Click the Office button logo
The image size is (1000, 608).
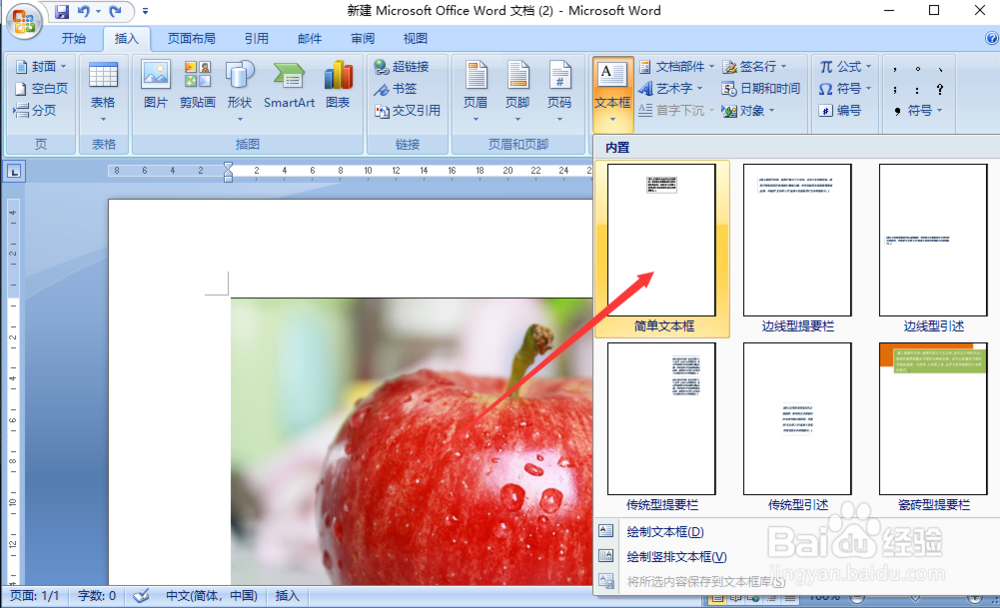point(24,21)
